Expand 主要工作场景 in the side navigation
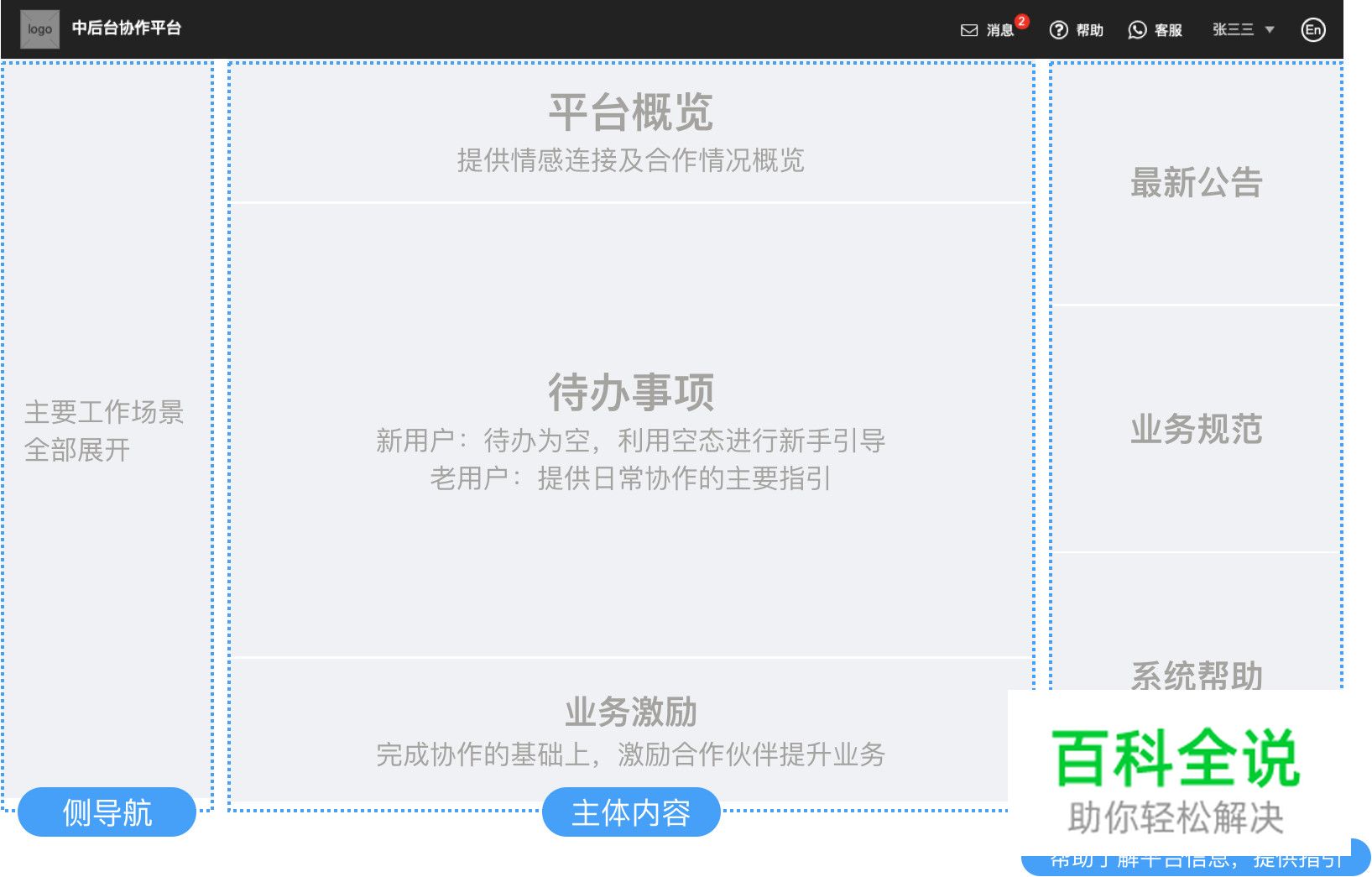Viewport: 1372px width, 877px height. [106, 412]
